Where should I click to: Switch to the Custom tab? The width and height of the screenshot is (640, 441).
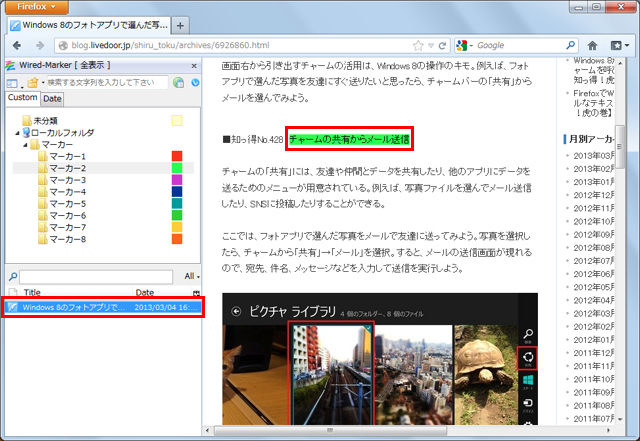(22, 98)
